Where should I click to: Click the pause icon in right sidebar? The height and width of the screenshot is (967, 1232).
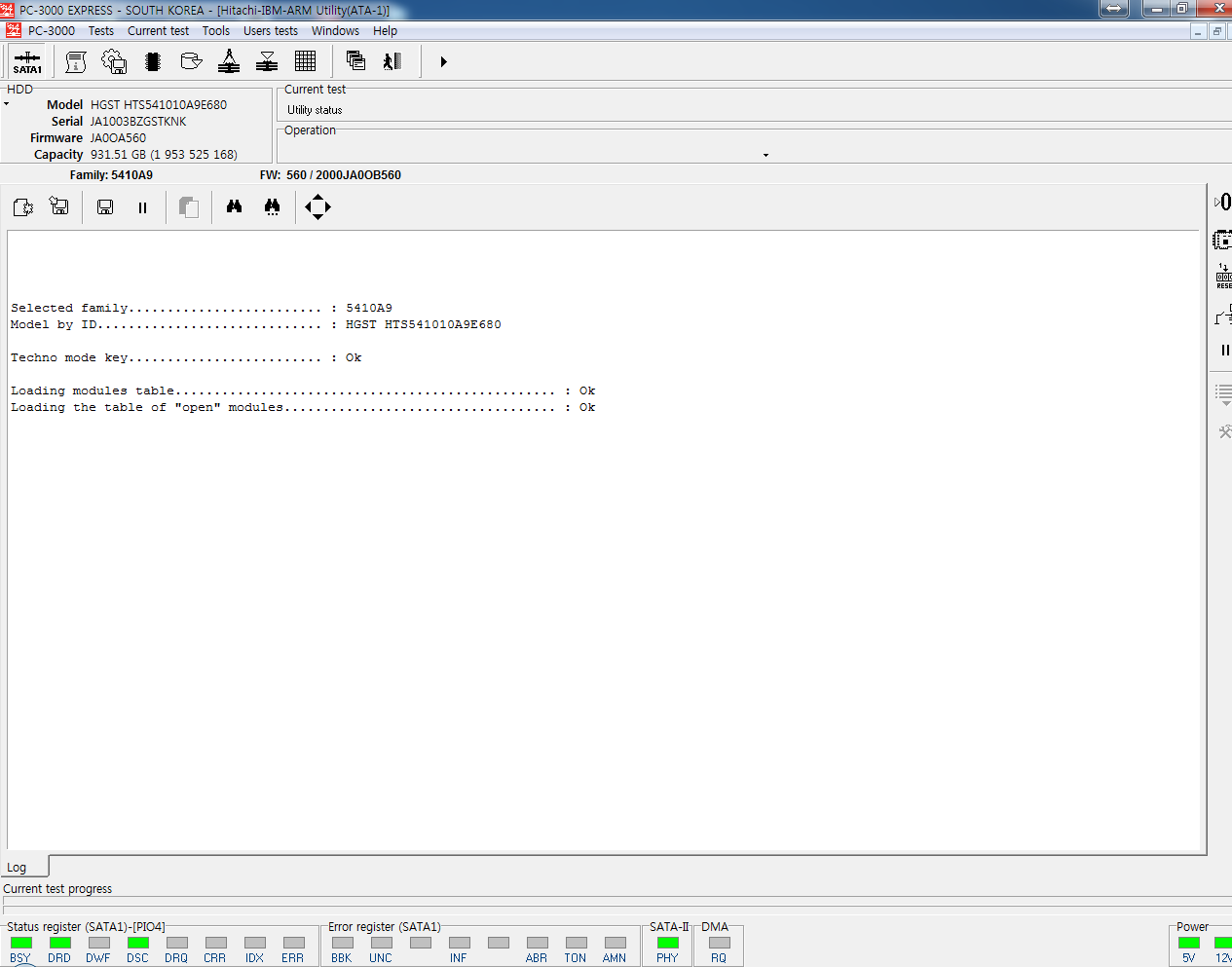point(1225,350)
